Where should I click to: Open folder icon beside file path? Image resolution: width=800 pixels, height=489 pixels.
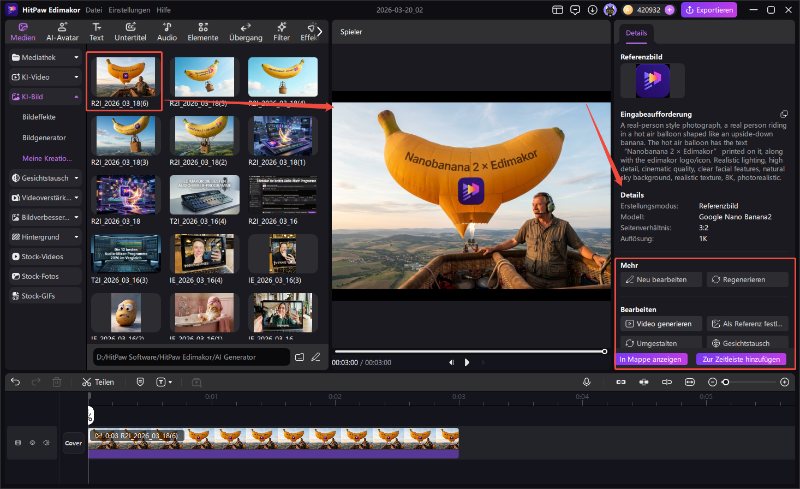tap(299, 356)
